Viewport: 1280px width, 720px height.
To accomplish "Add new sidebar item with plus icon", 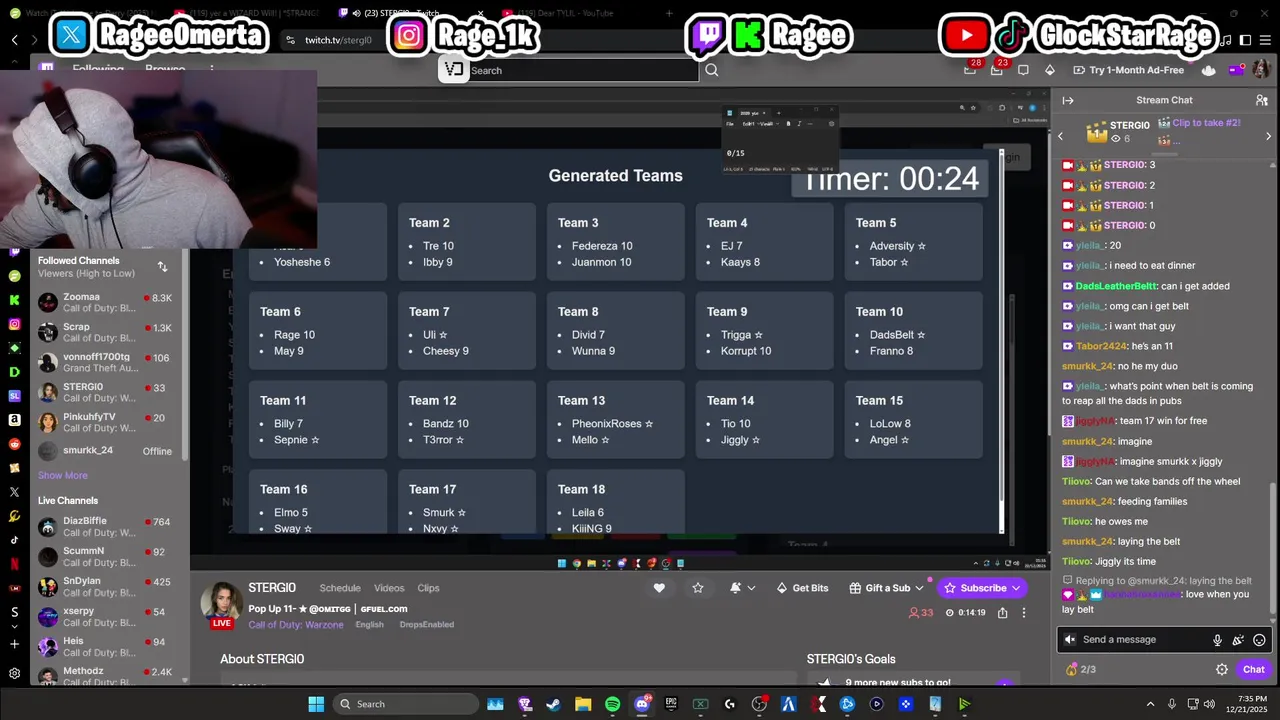I will tap(14, 644).
